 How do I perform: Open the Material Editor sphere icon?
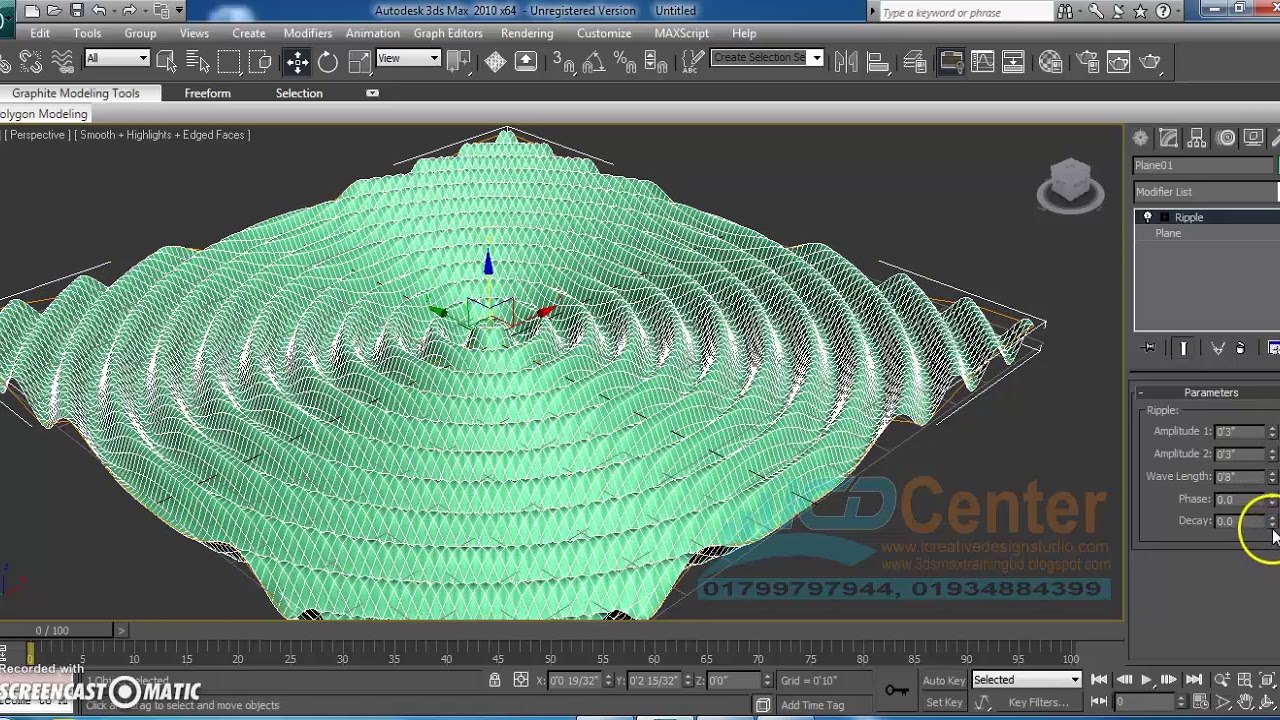tap(1050, 62)
